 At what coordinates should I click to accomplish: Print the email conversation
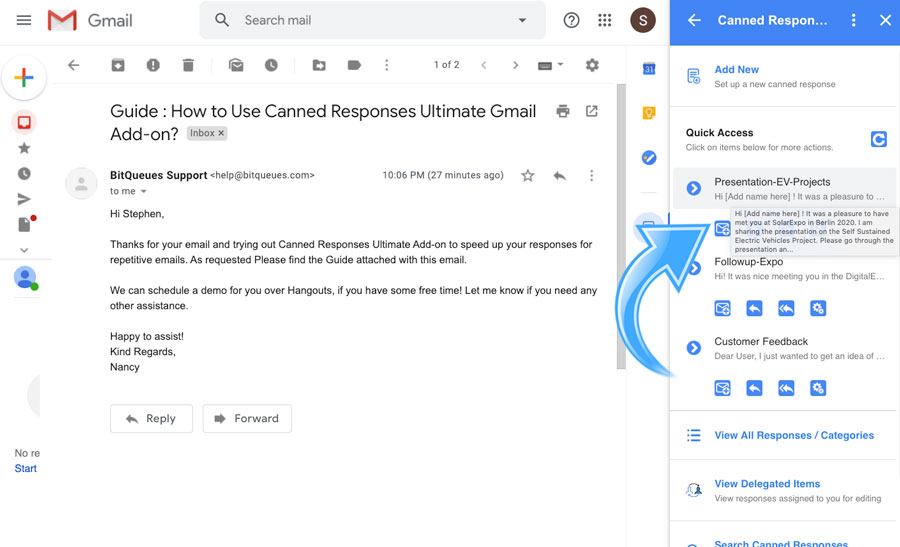coord(563,111)
